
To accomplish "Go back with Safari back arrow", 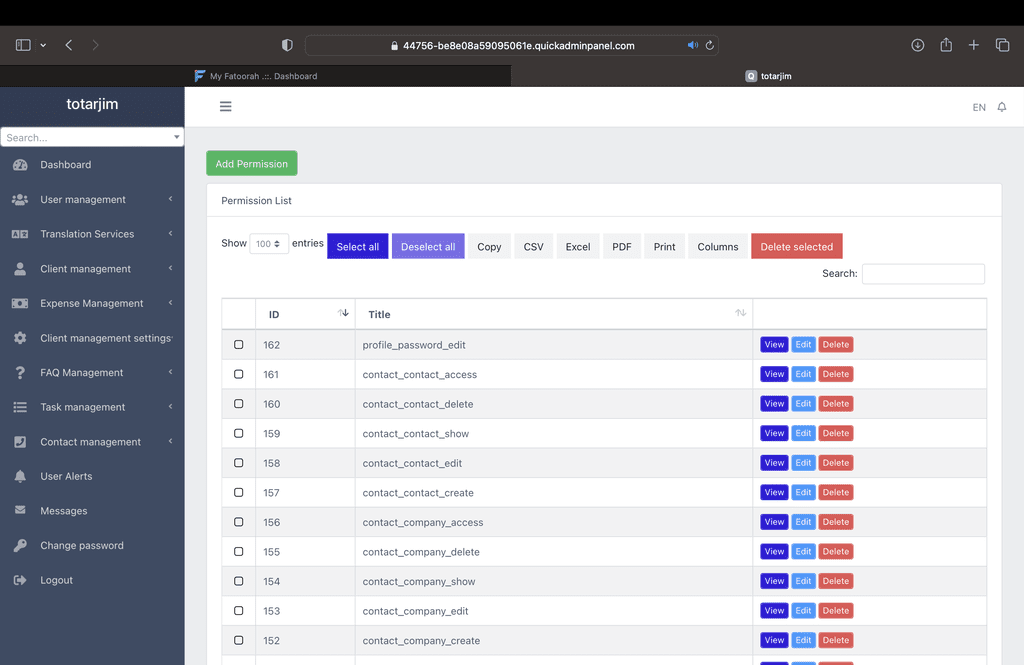I will click(69, 45).
